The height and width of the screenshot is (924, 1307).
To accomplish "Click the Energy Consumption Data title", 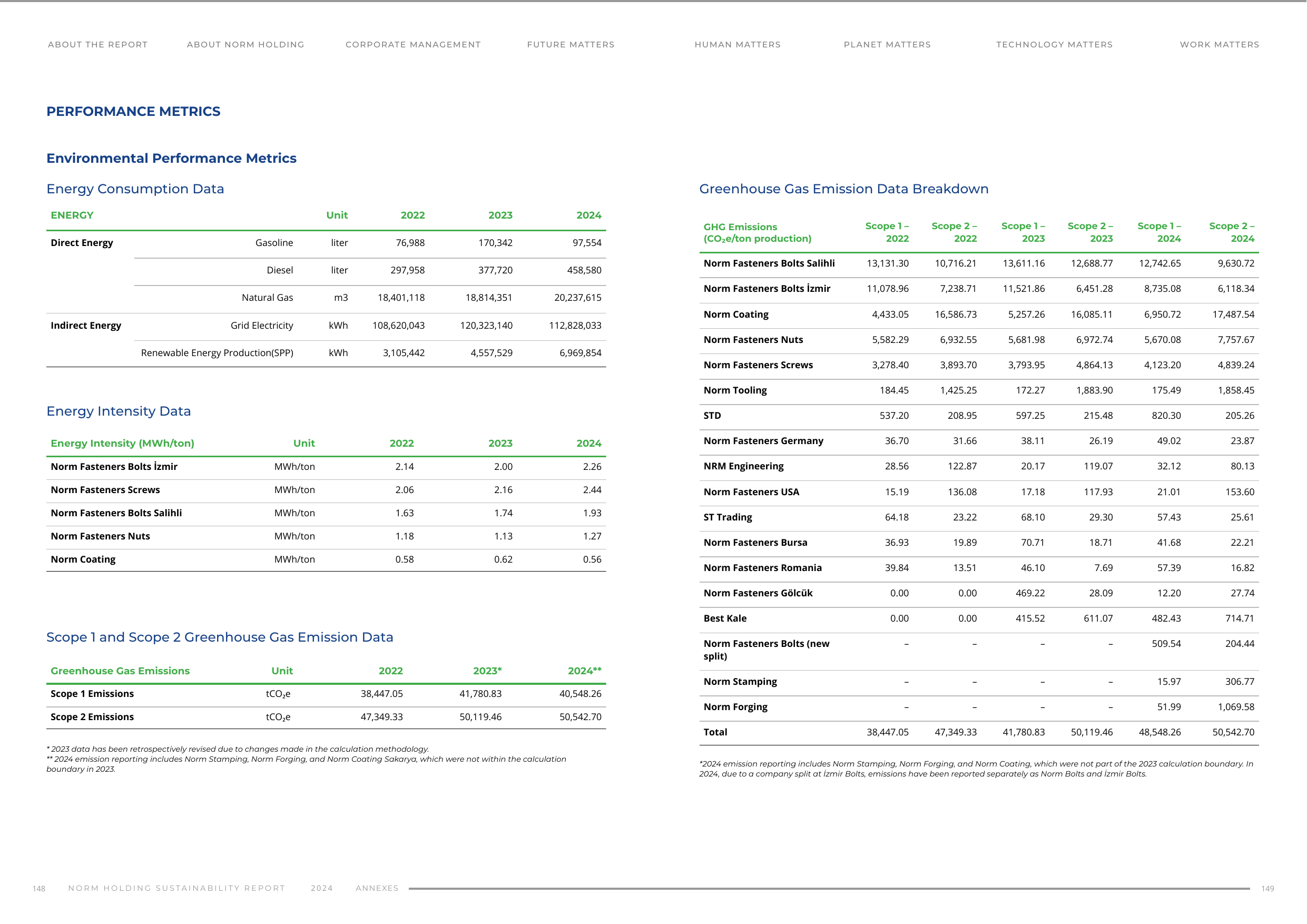I will click(x=135, y=189).
